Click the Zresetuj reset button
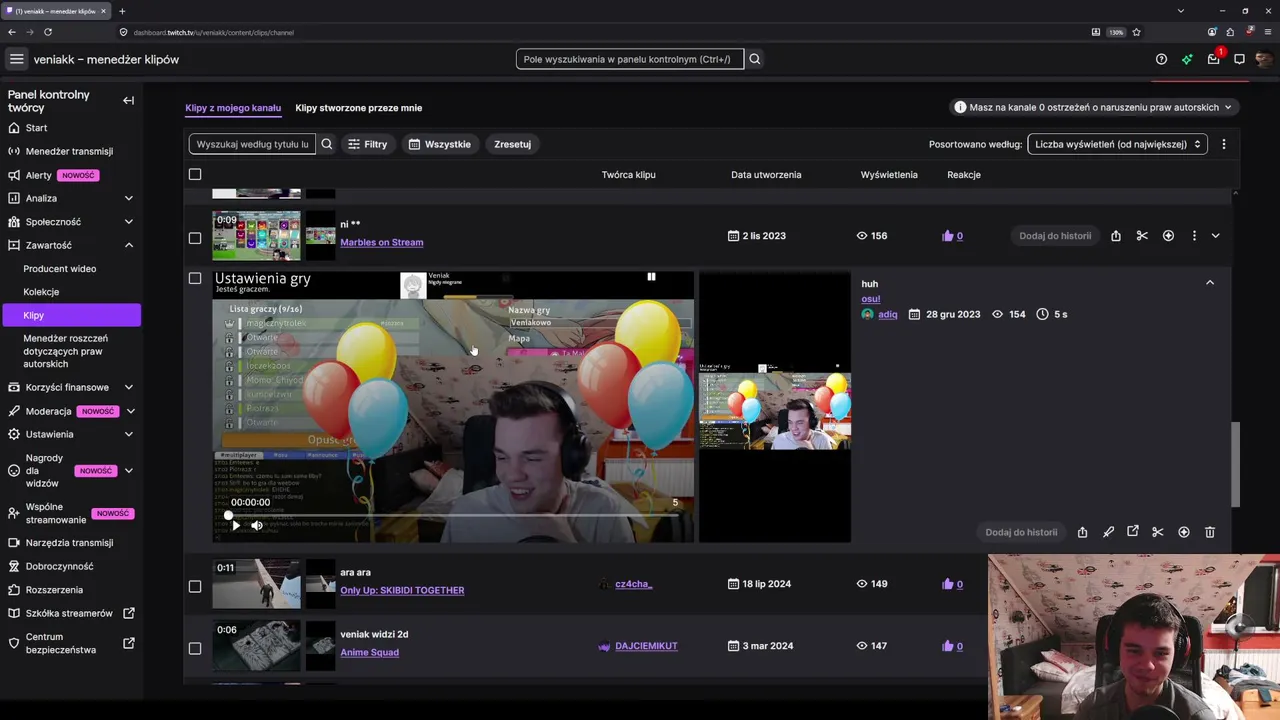 click(x=512, y=144)
